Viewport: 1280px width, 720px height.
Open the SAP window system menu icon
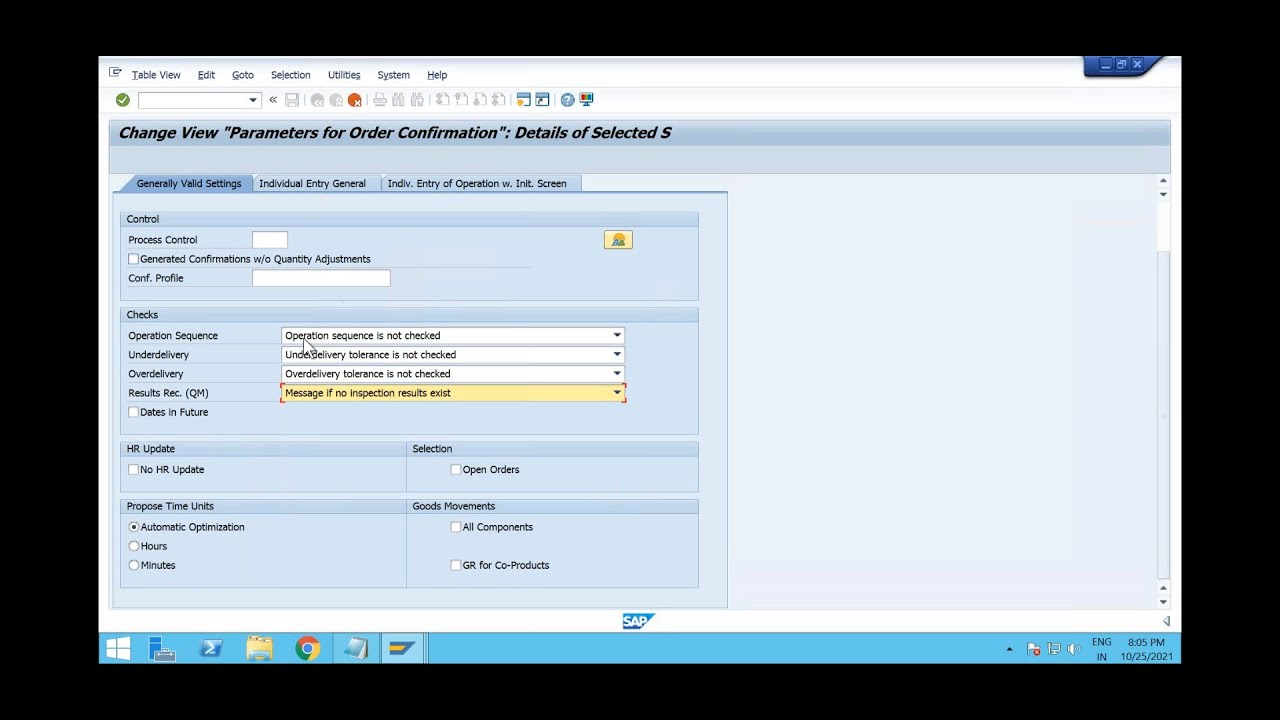pyautogui.click(x=115, y=73)
